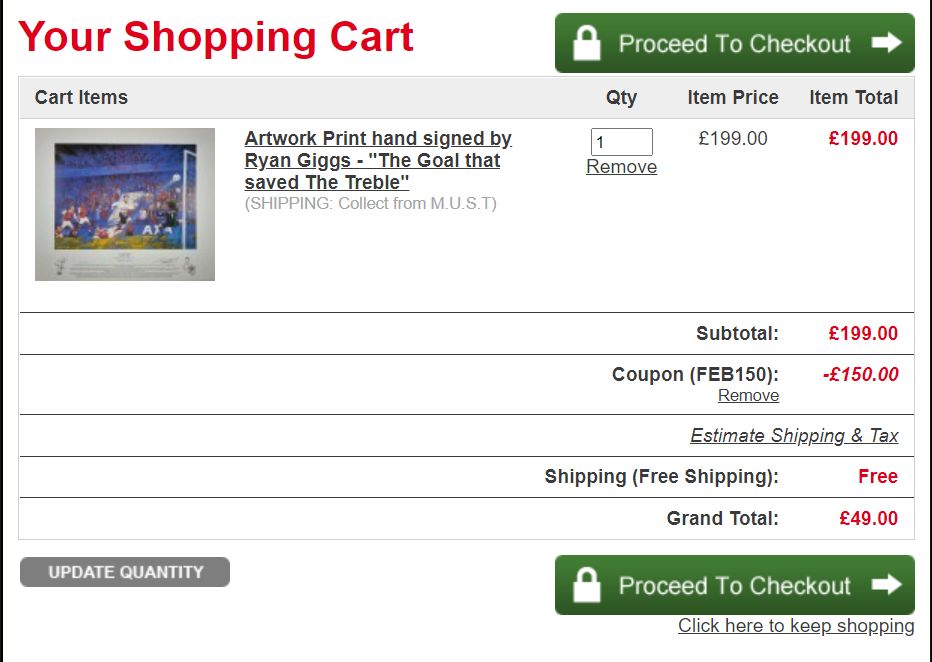Click the Cart Items column header
This screenshot has height=662, width=932.
pos(81,97)
